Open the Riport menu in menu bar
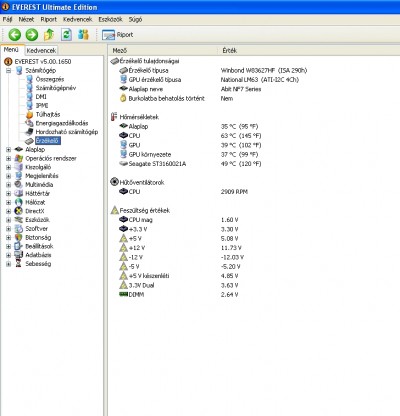Image resolution: width=400 pixels, height=416 pixels. pyautogui.click(x=49, y=19)
